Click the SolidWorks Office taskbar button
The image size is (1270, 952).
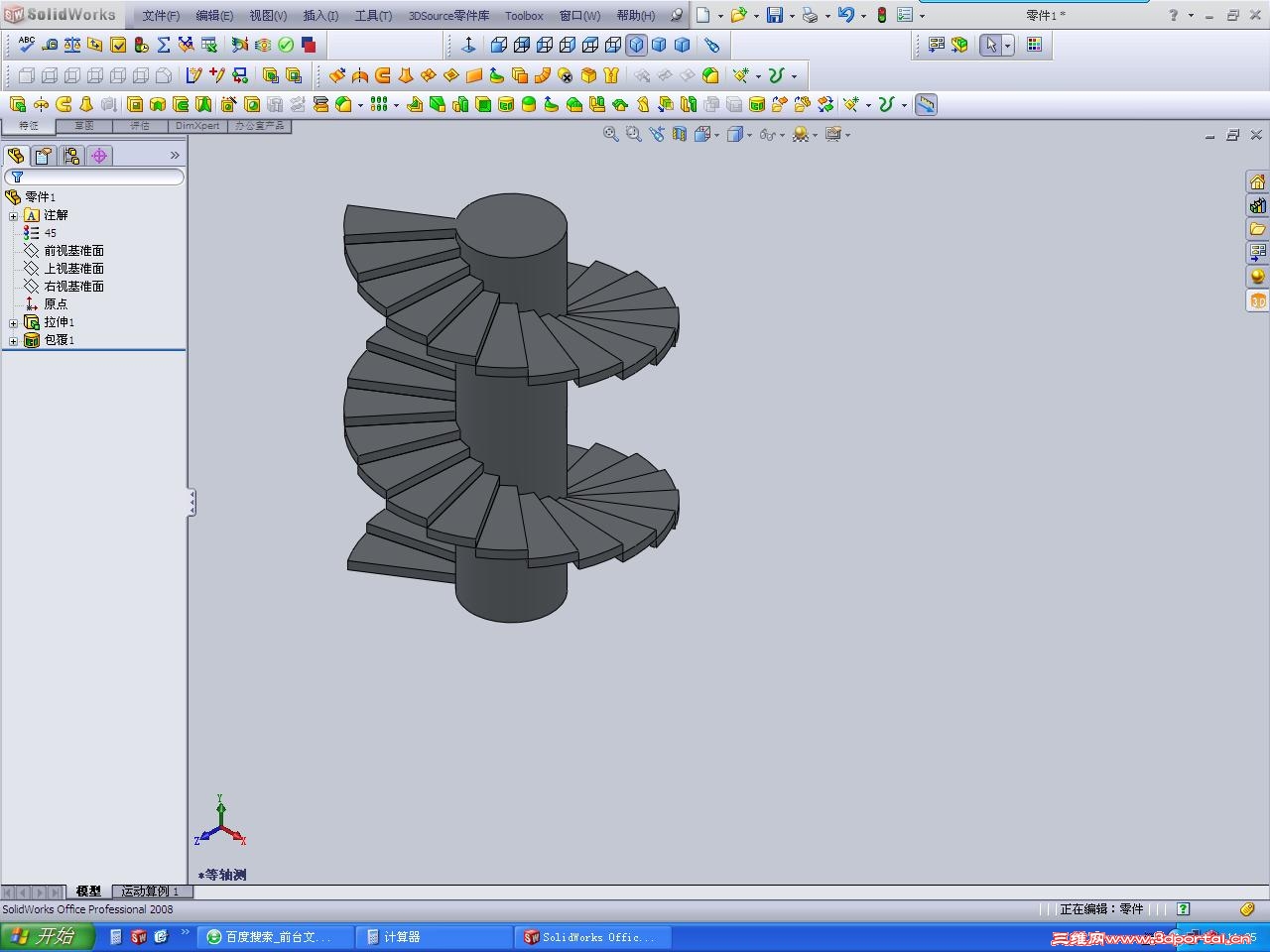tap(593, 936)
